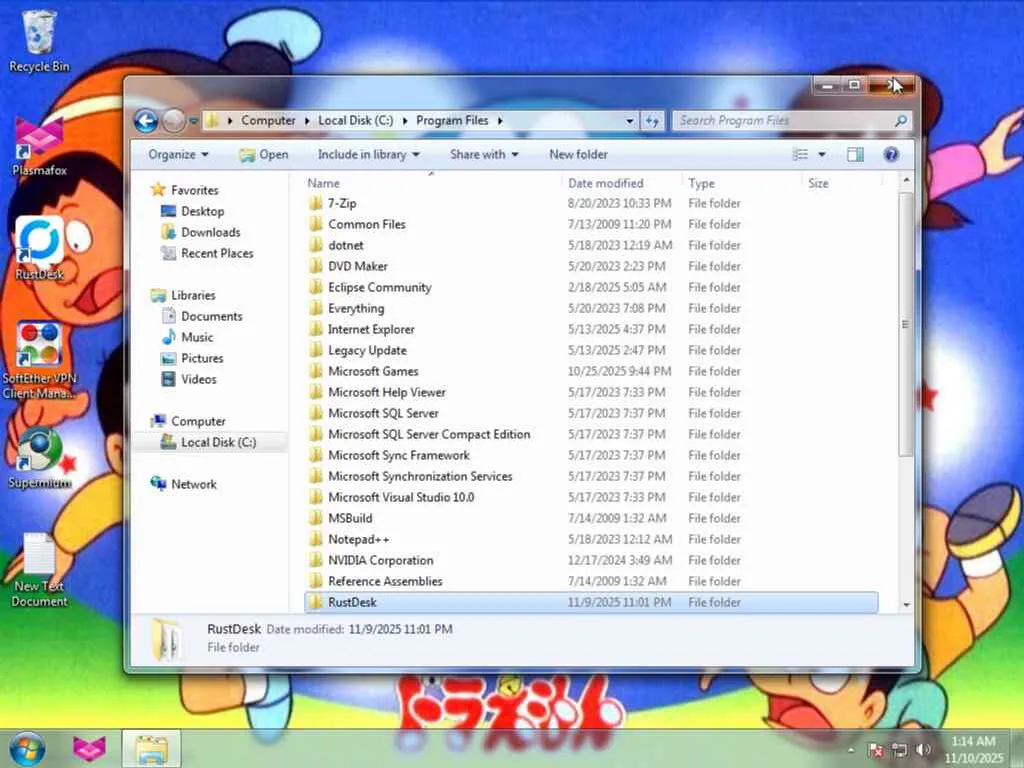
Task: Click the scrollbar down arrow
Action: tap(906, 604)
